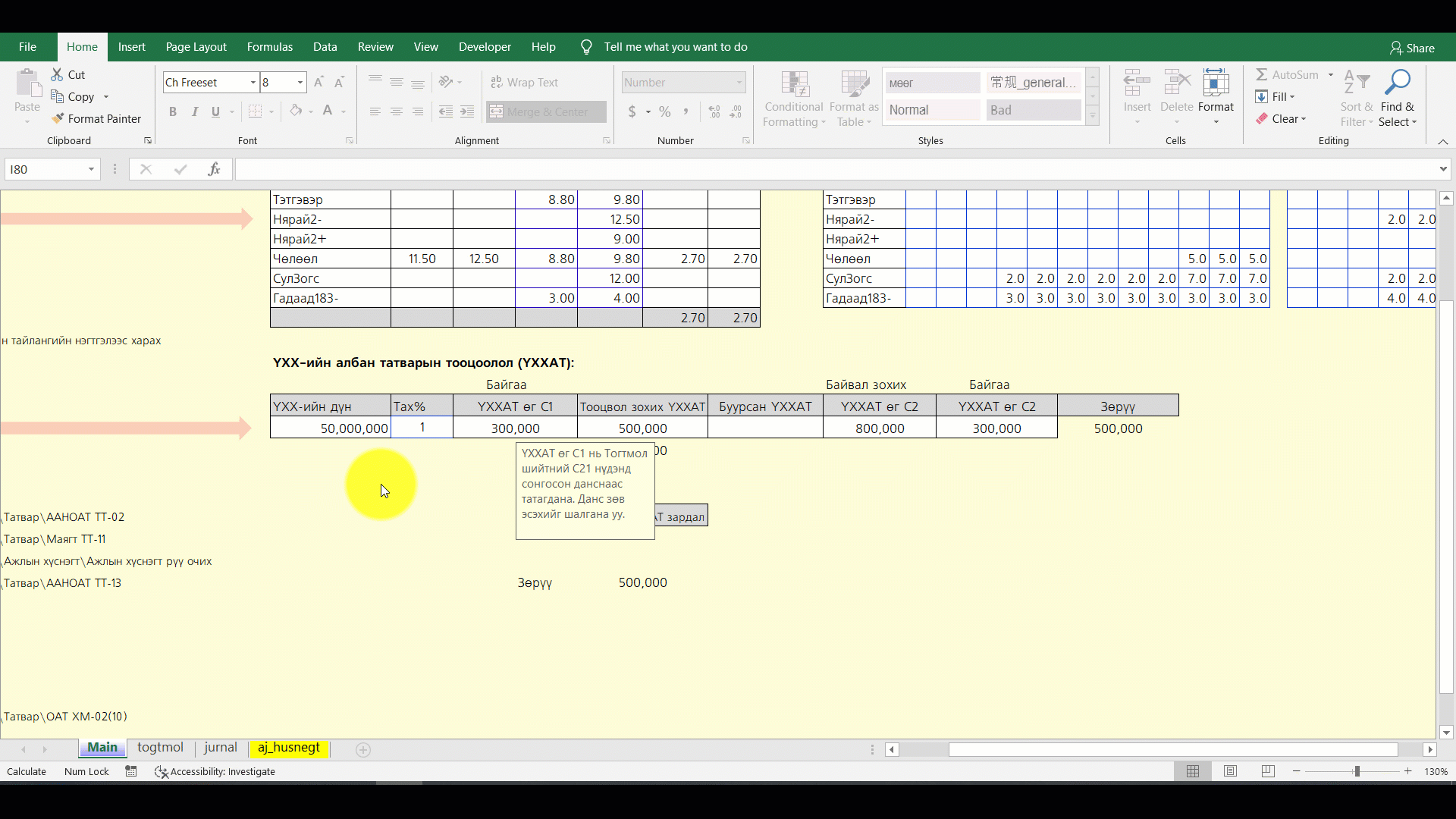Expand the Number format combo box
This screenshot has height=819, width=1456.
click(739, 82)
